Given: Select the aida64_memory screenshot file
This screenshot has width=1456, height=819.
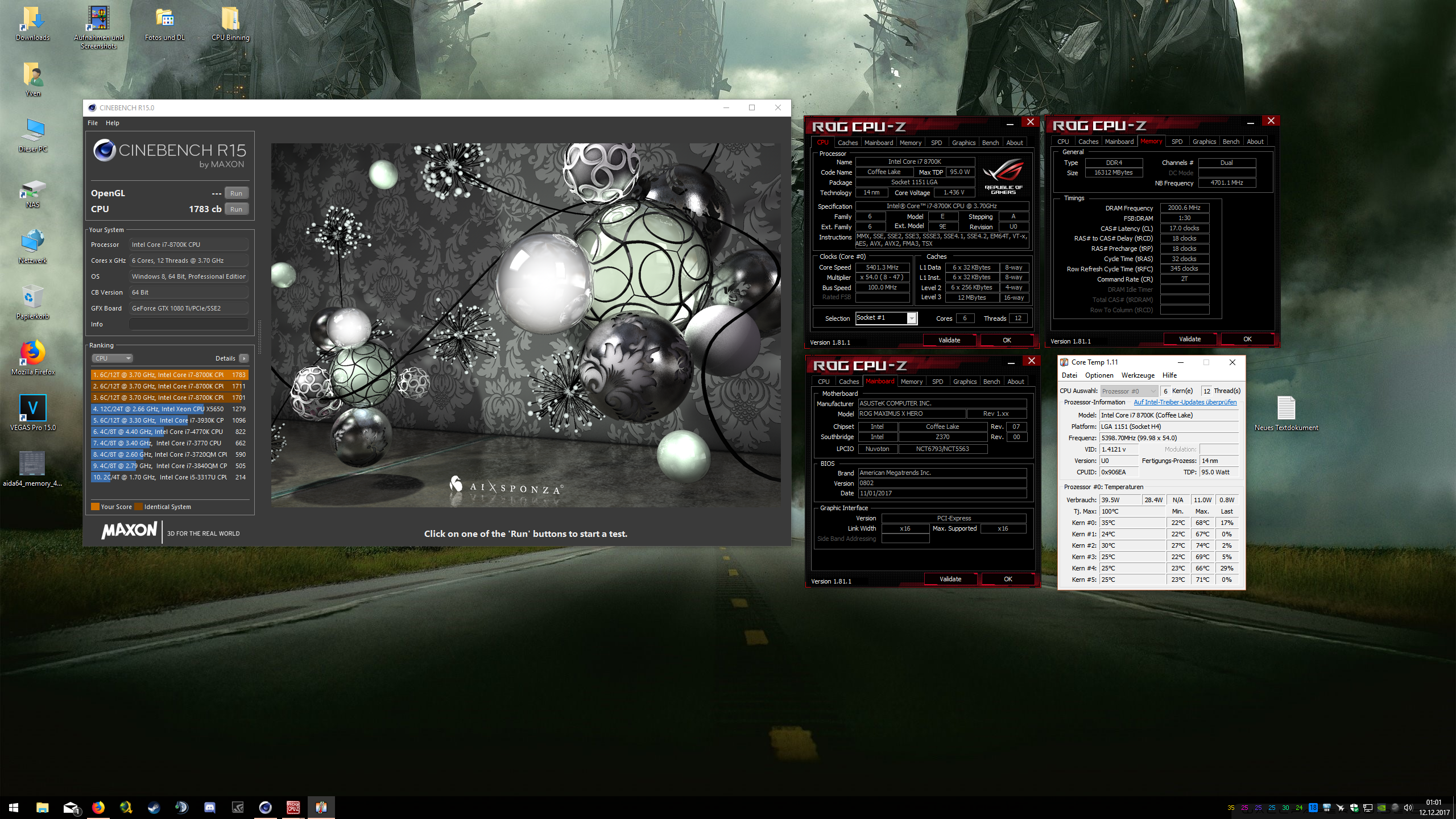Looking at the screenshot, I should tap(32, 470).
